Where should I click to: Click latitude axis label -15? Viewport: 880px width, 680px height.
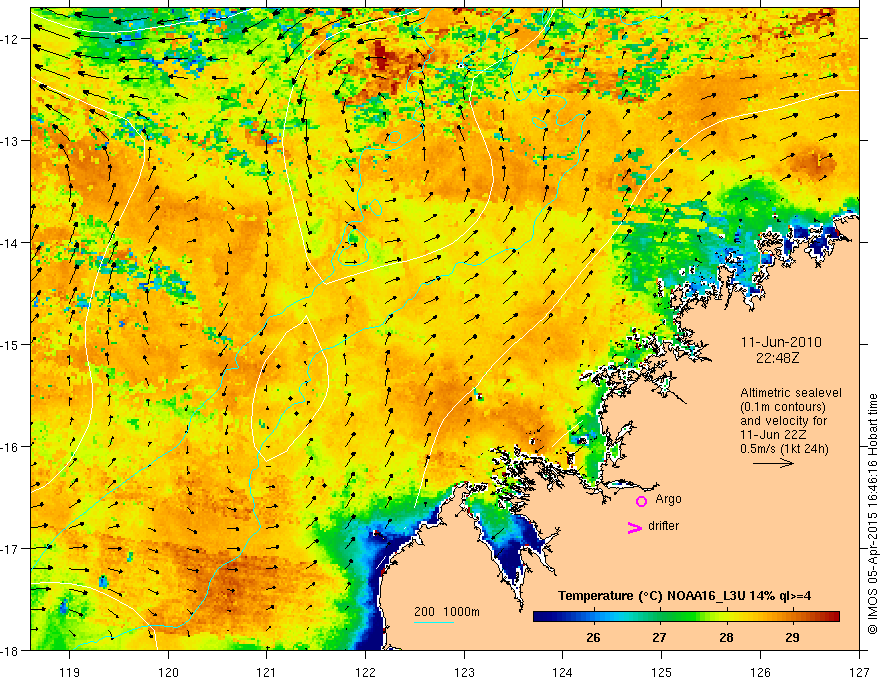pos(11,344)
